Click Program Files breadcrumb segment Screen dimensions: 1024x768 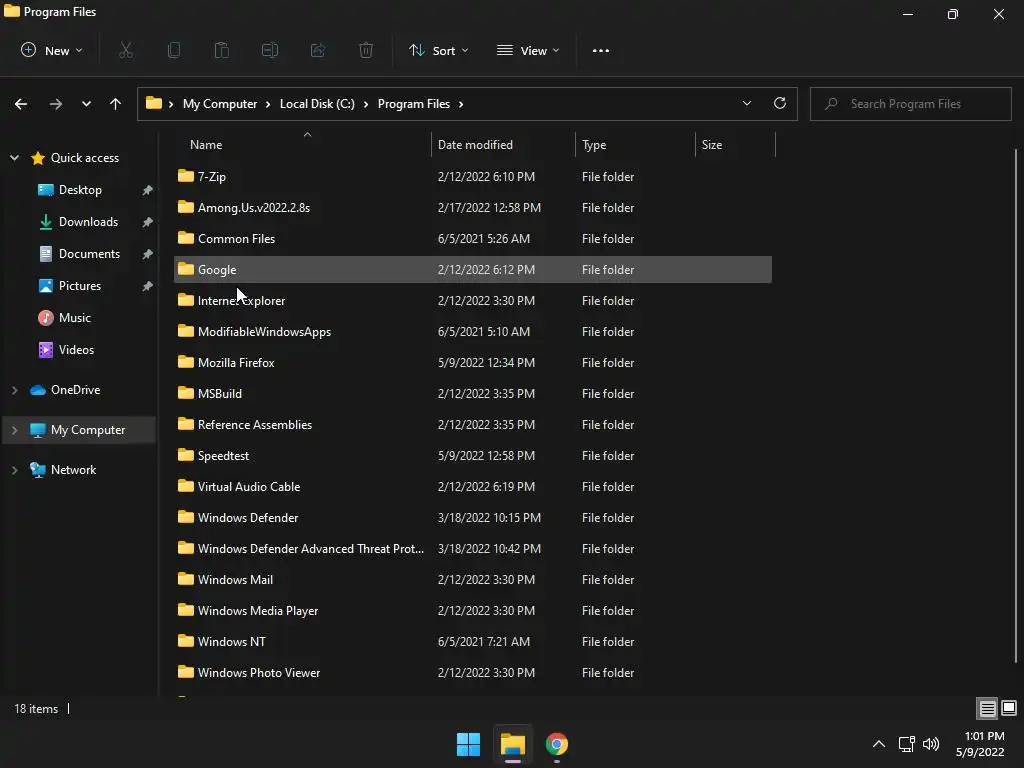414,104
